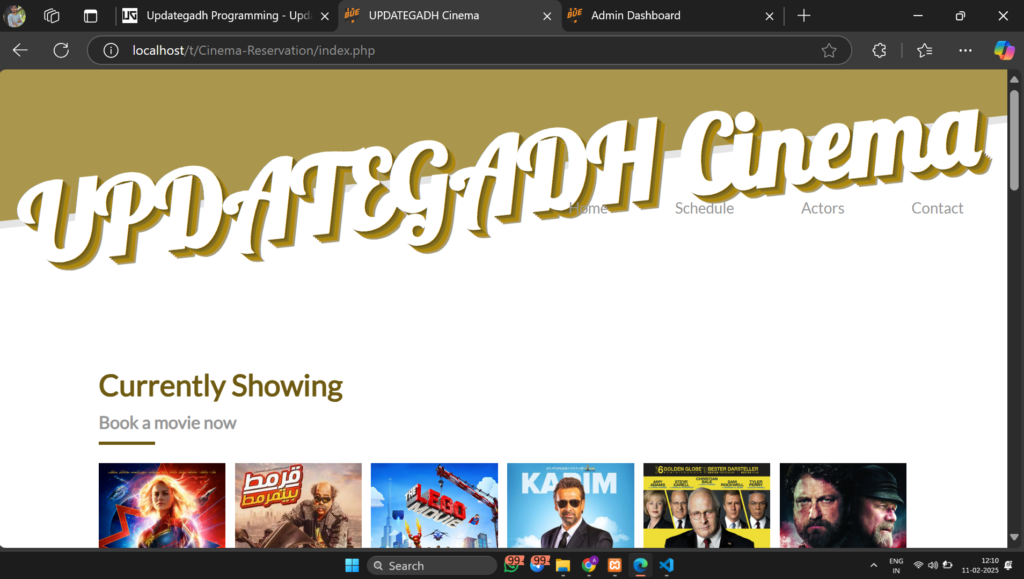Open the notification bell icon

(x=1009, y=565)
